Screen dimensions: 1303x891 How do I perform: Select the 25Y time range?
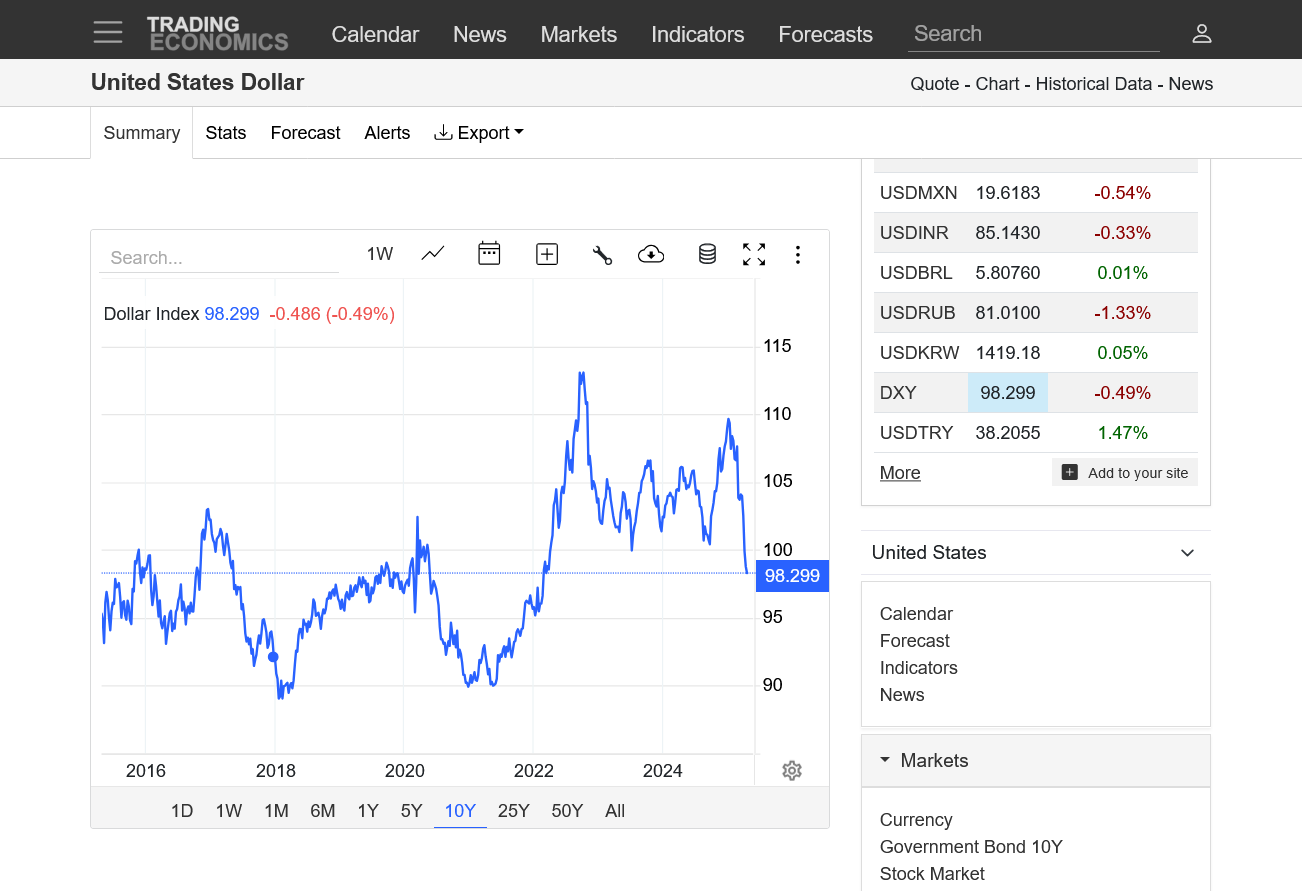click(x=513, y=811)
